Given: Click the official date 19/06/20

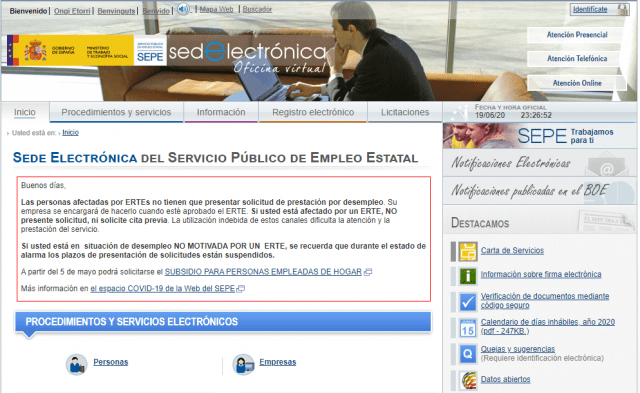Looking at the screenshot, I should [490, 115].
